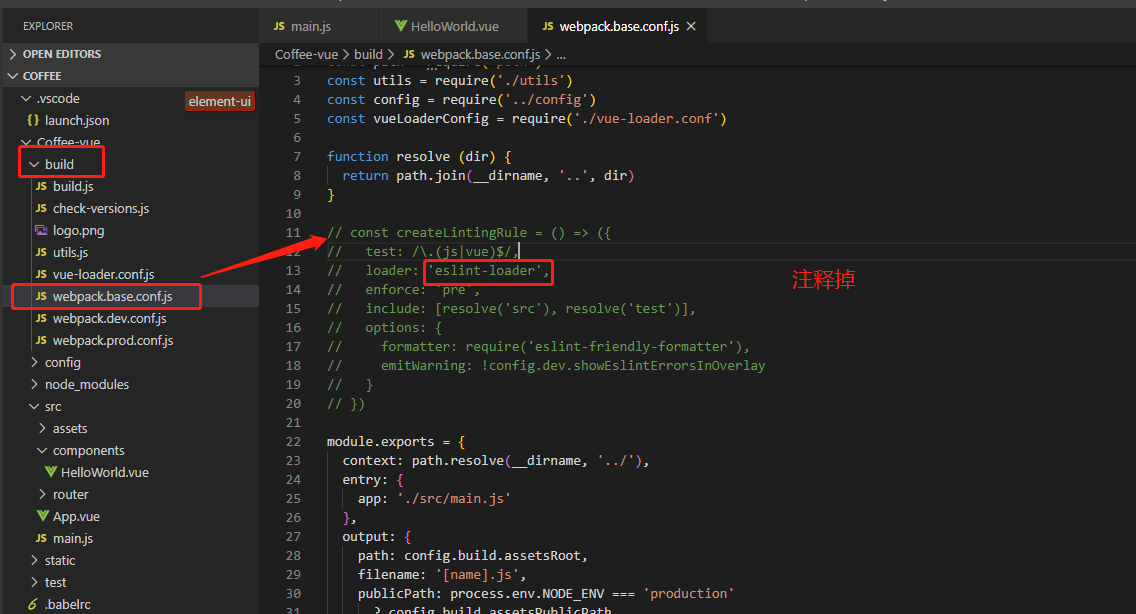Switch to the main.js tab

[319, 26]
